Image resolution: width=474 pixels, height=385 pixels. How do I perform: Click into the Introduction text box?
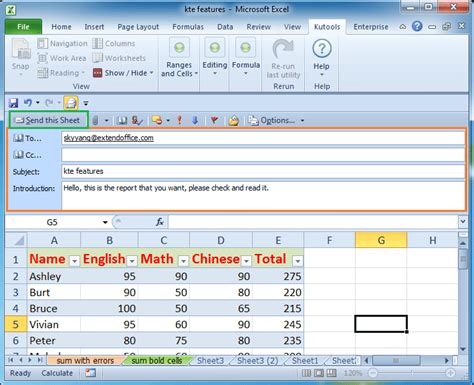coord(263,196)
